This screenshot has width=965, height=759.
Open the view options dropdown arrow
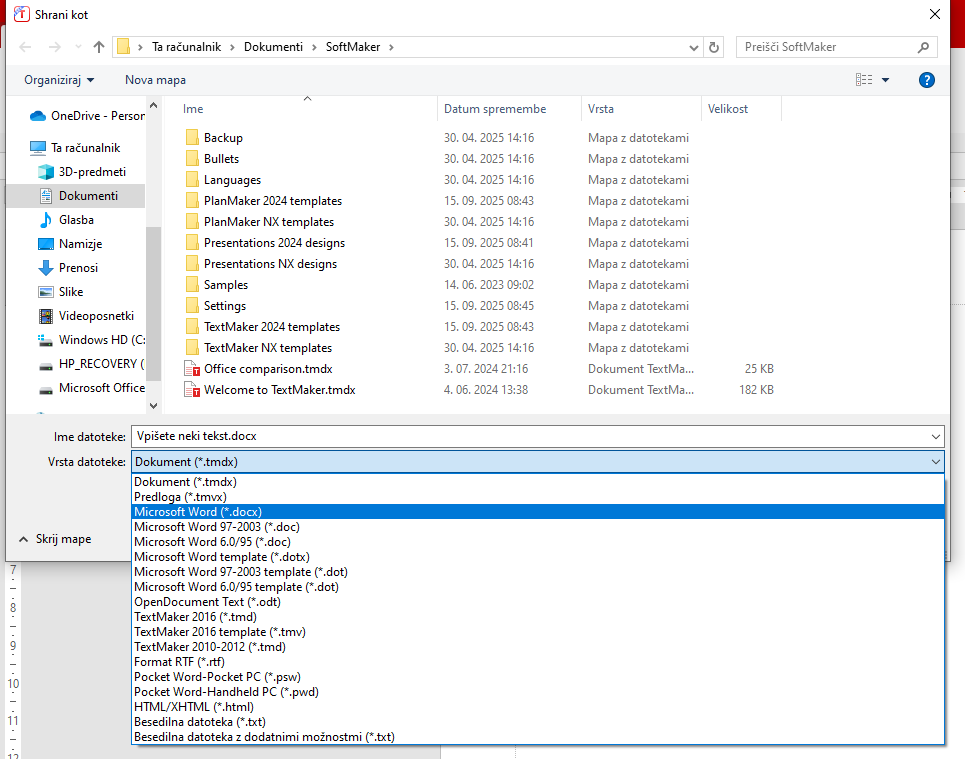click(885, 80)
